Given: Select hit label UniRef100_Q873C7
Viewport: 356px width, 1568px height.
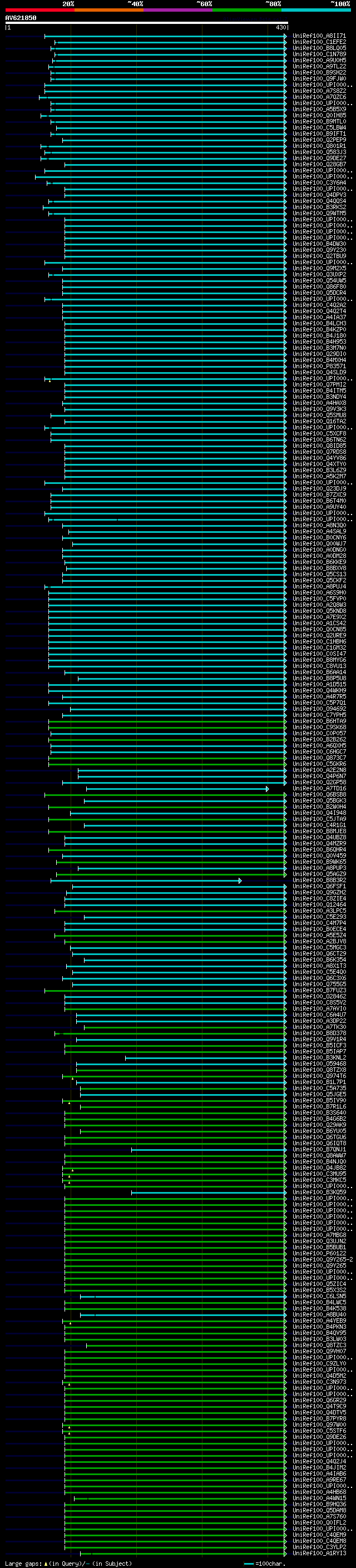Looking at the screenshot, I should pyautogui.click(x=319, y=759).
